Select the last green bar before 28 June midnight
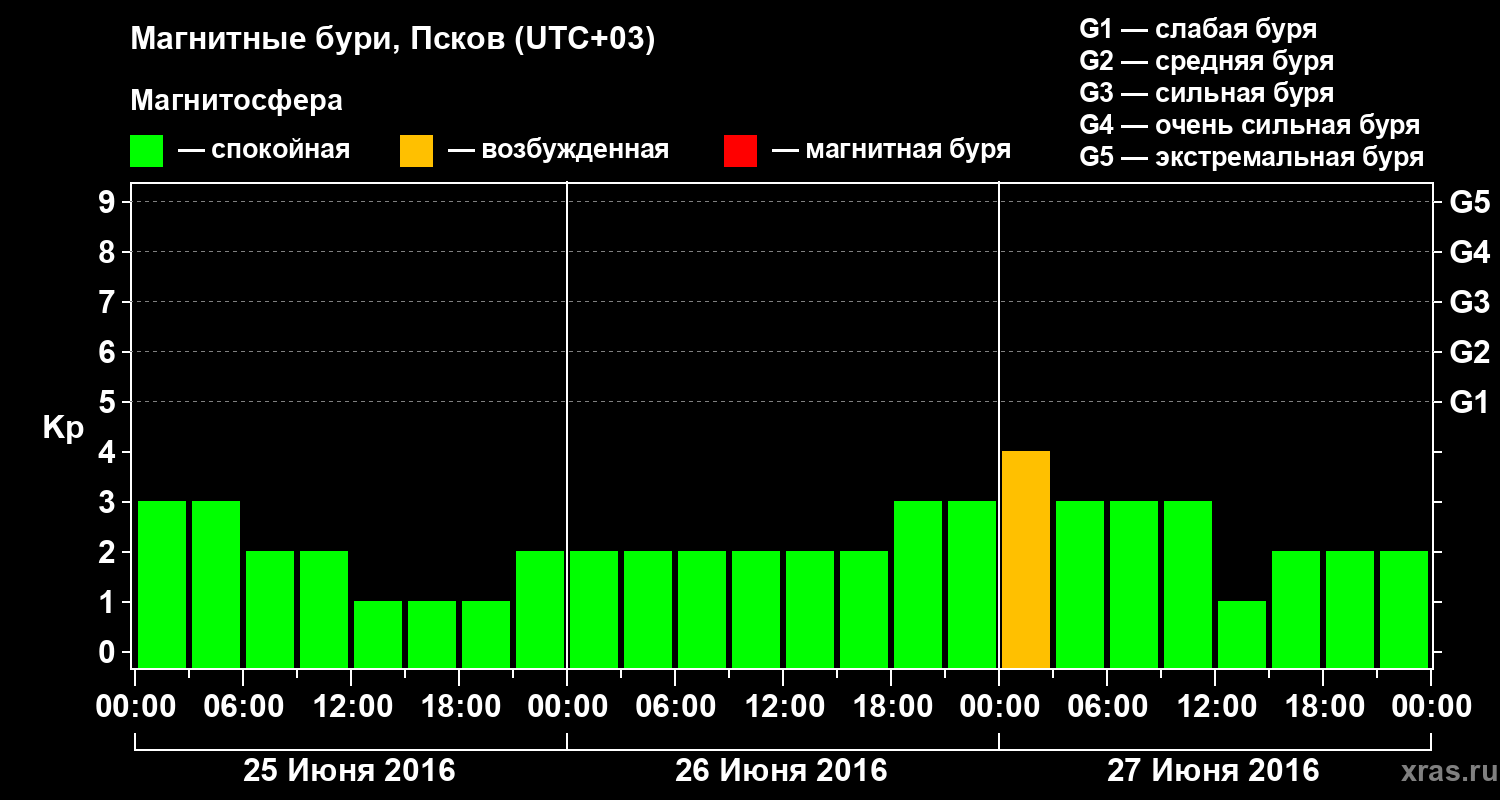1500x800 pixels. [x=1404, y=609]
